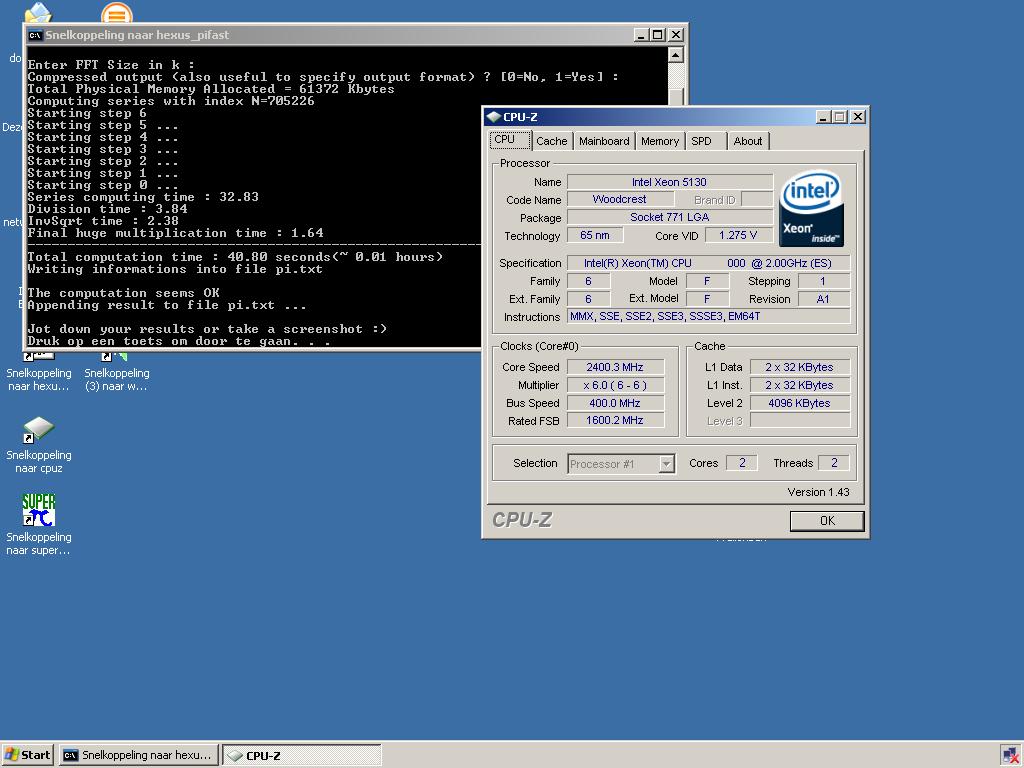
Task: Click the CPU-Z title bar icon
Action: tap(494, 117)
